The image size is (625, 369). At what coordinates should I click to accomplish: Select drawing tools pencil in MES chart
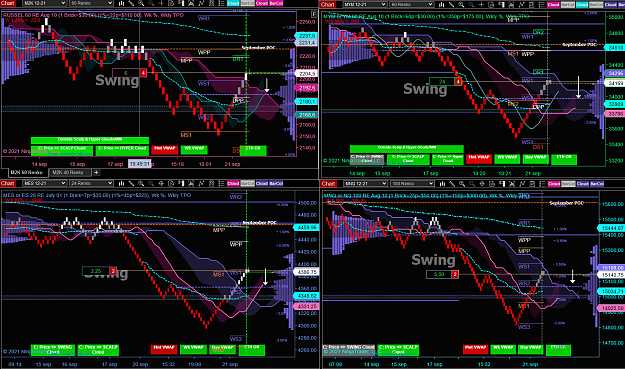(x=131, y=183)
